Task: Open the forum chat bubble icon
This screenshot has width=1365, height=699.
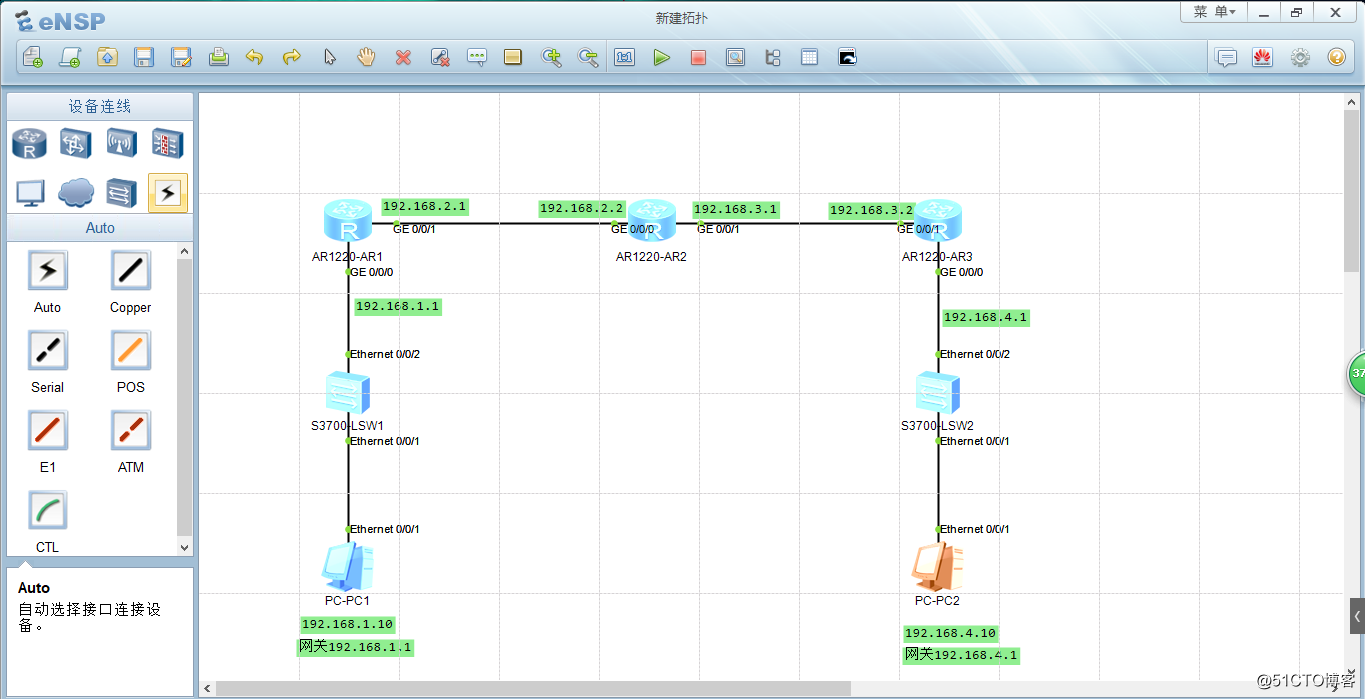Action: [1226, 57]
